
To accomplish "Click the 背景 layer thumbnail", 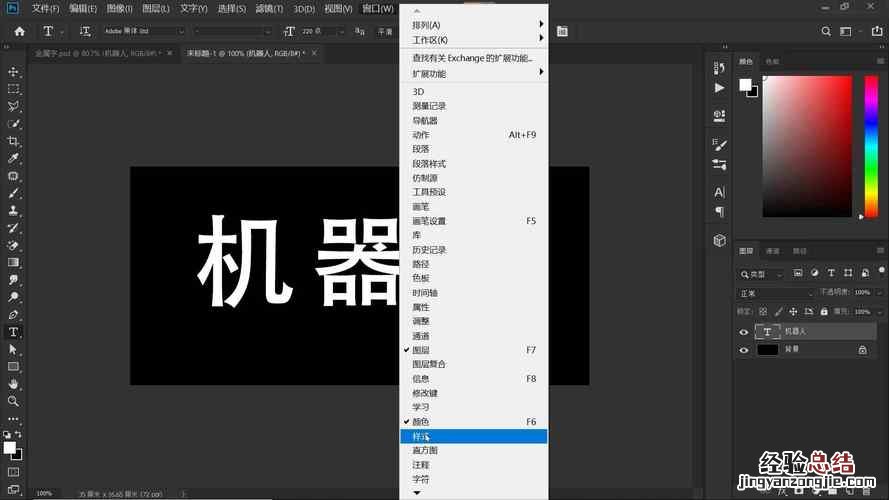I will tap(767, 350).
